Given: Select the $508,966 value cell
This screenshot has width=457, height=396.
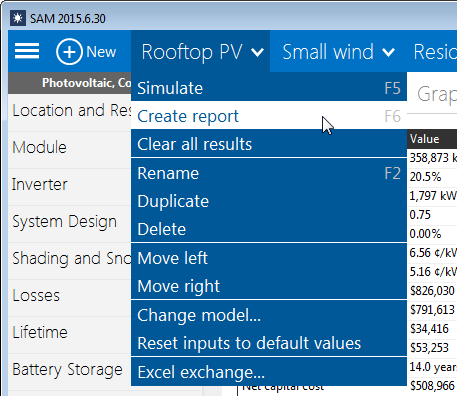Looking at the screenshot, I should point(432,386).
